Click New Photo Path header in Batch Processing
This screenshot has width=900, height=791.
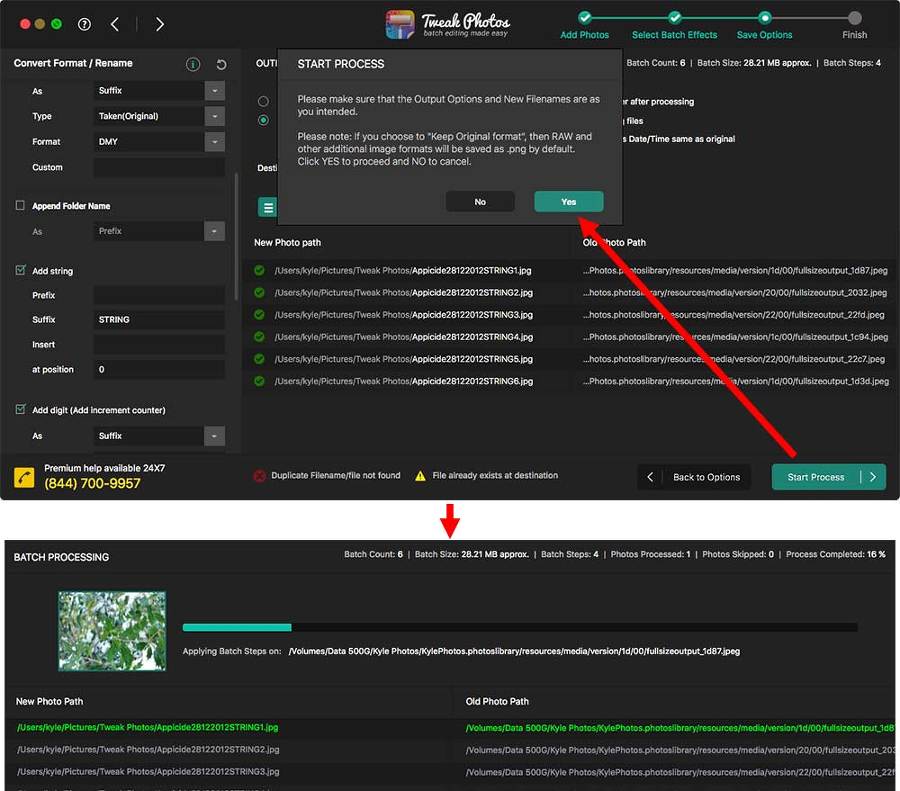[49, 701]
